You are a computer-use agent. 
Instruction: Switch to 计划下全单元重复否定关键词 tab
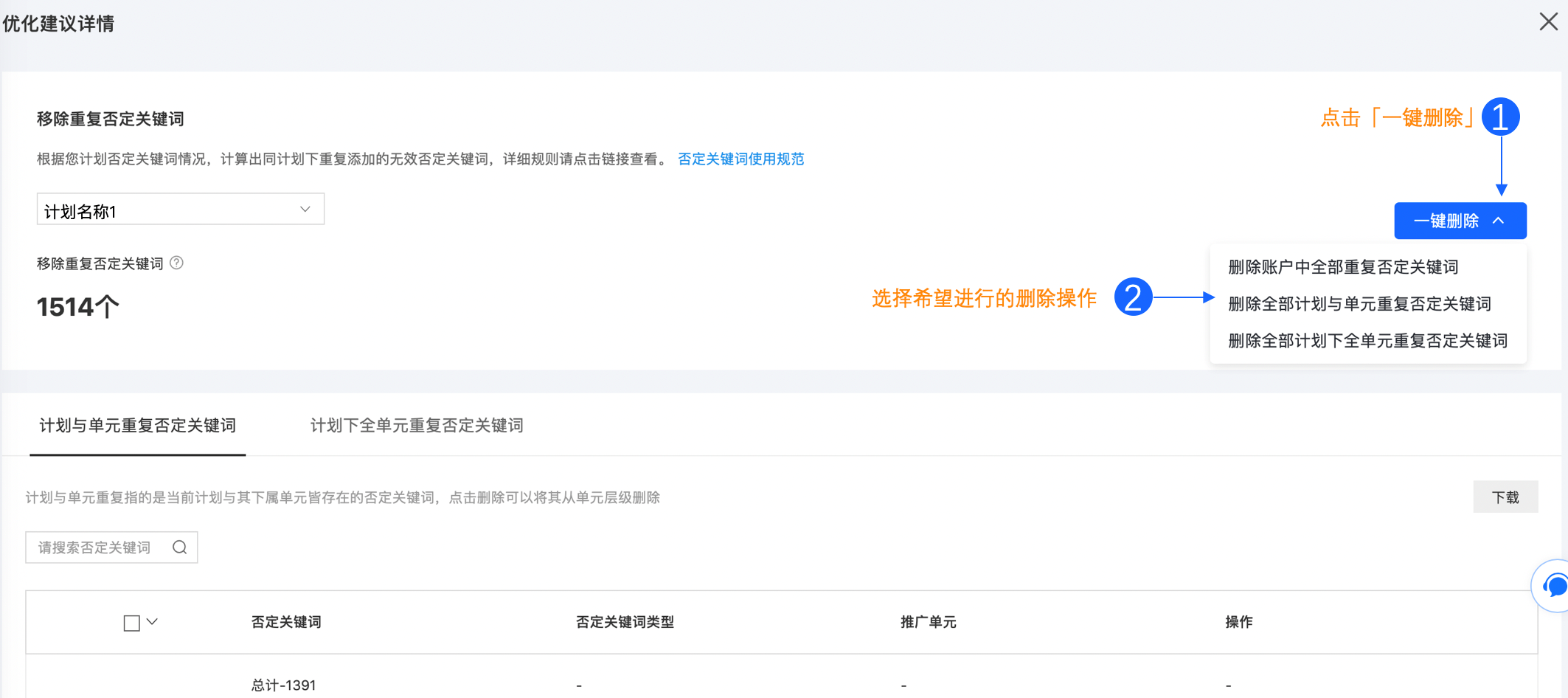coord(417,426)
